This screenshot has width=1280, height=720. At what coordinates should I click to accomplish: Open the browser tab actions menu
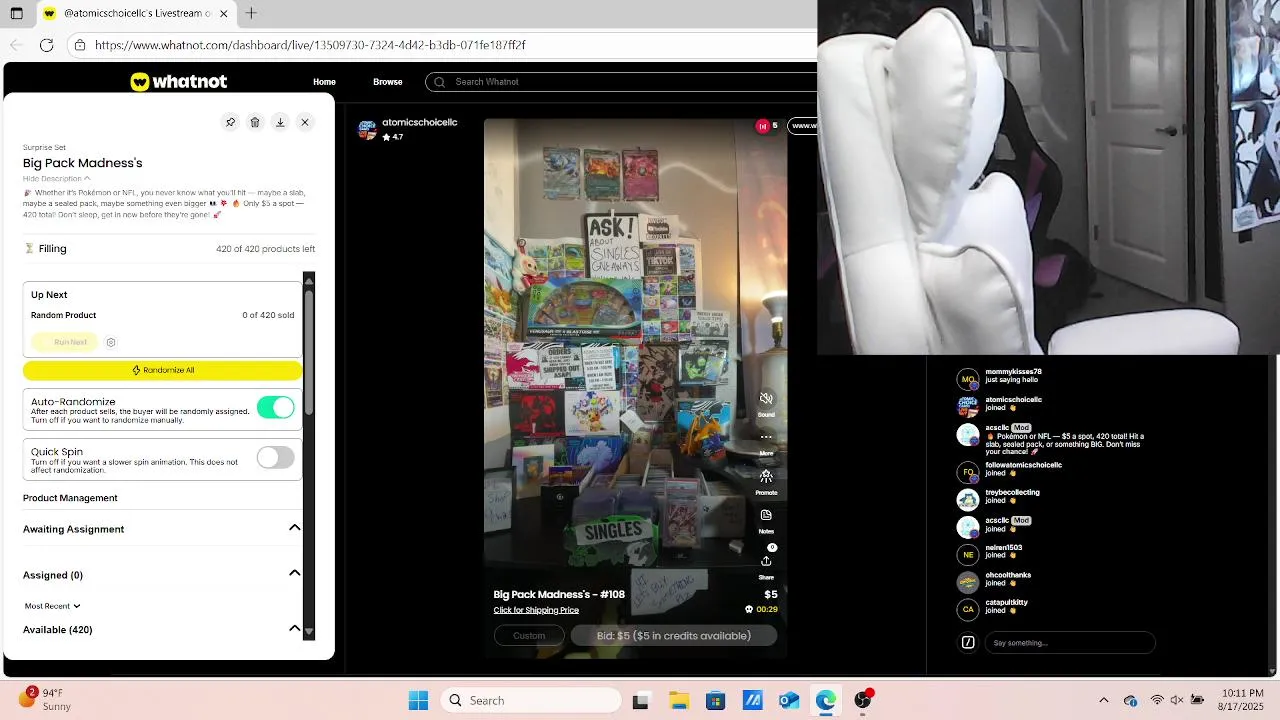[x=16, y=14]
